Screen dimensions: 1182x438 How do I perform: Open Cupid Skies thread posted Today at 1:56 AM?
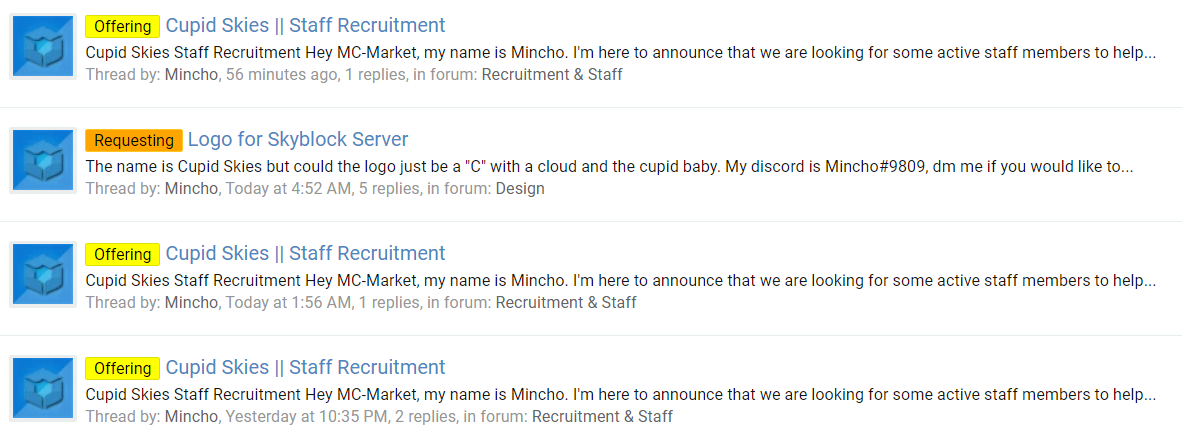pos(305,253)
